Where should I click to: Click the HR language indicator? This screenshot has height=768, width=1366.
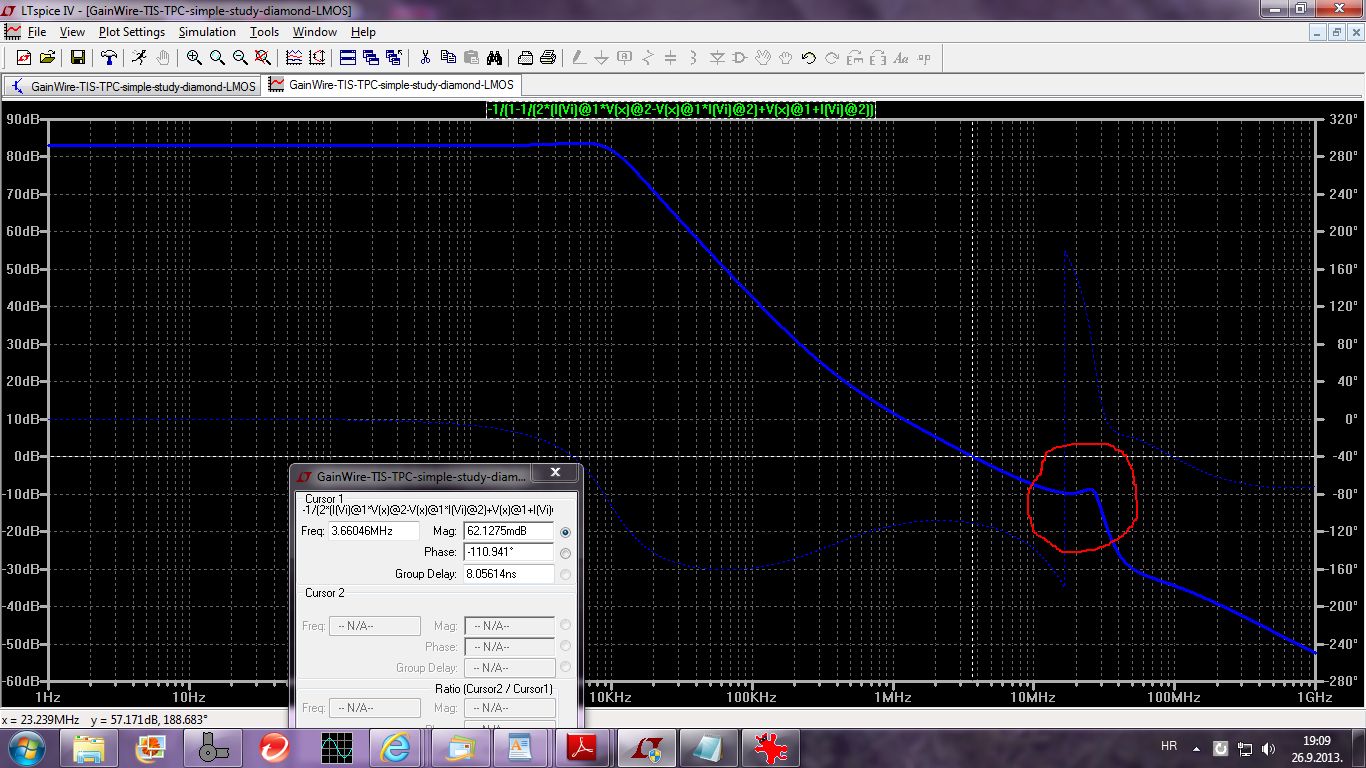[x=1169, y=746]
